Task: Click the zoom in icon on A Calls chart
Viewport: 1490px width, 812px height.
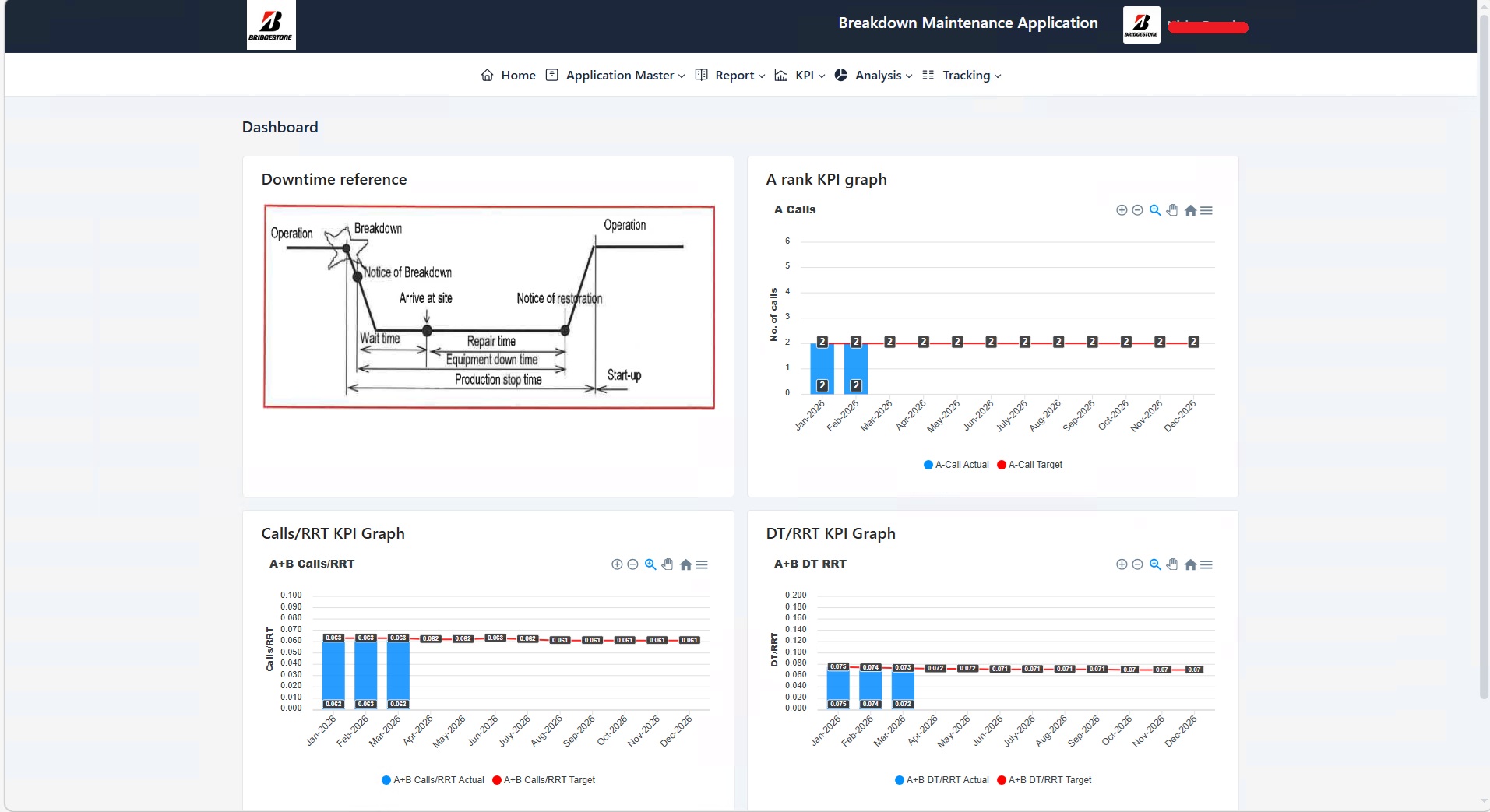Action: coord(1122,210)
